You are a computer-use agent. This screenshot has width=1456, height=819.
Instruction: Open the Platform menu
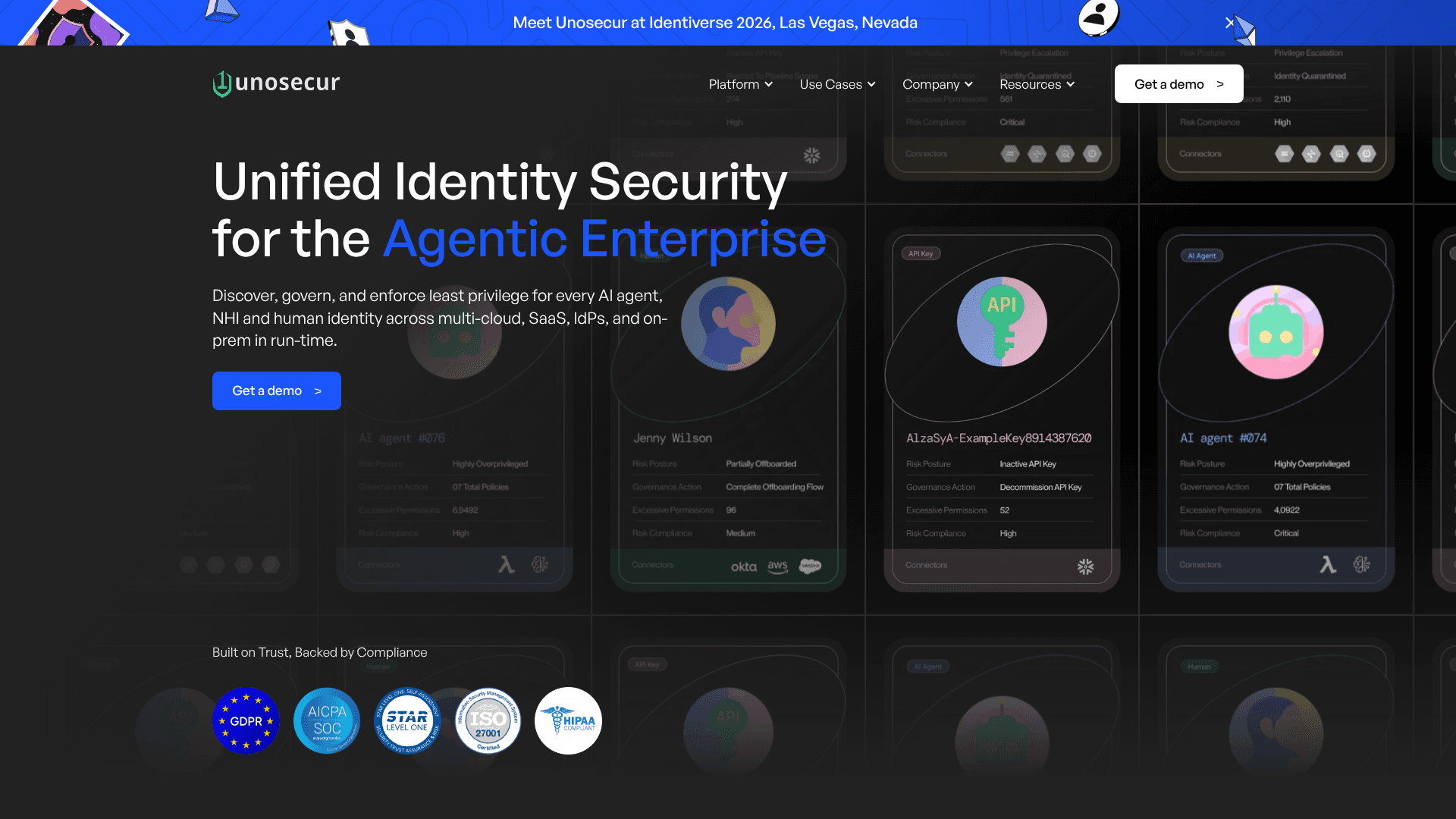[741, 84]
